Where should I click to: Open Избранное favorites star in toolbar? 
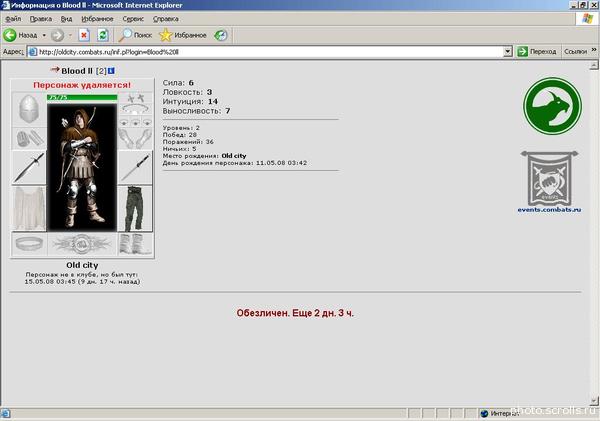point(183,35)
